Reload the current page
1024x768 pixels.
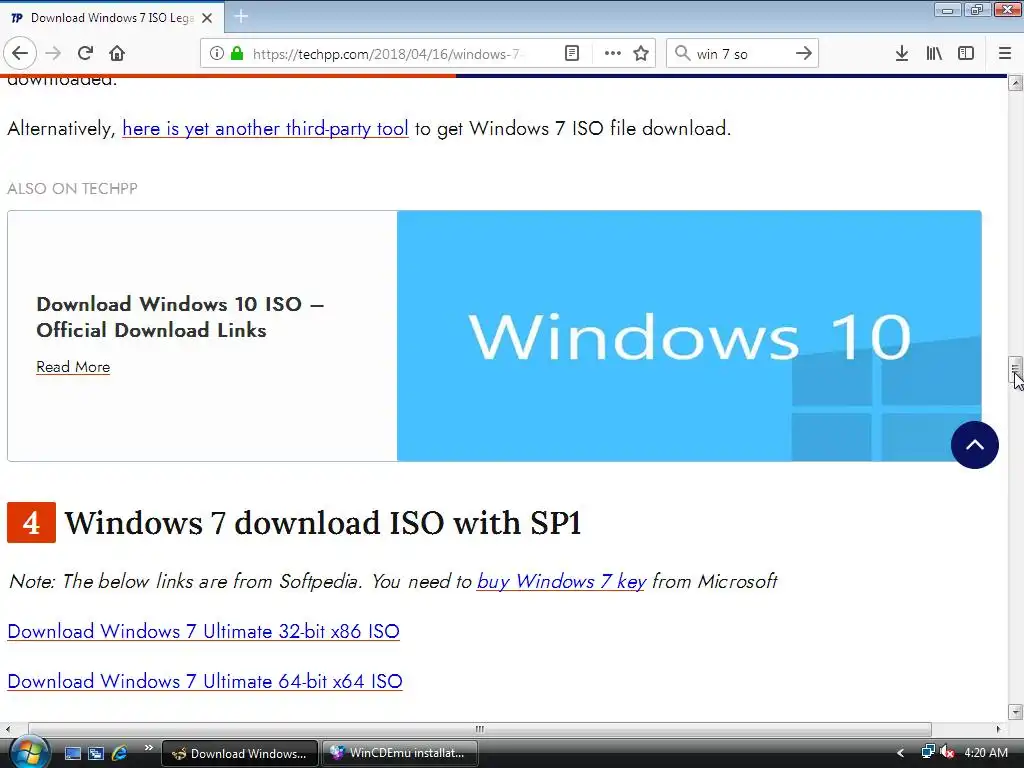coord(86,53)
